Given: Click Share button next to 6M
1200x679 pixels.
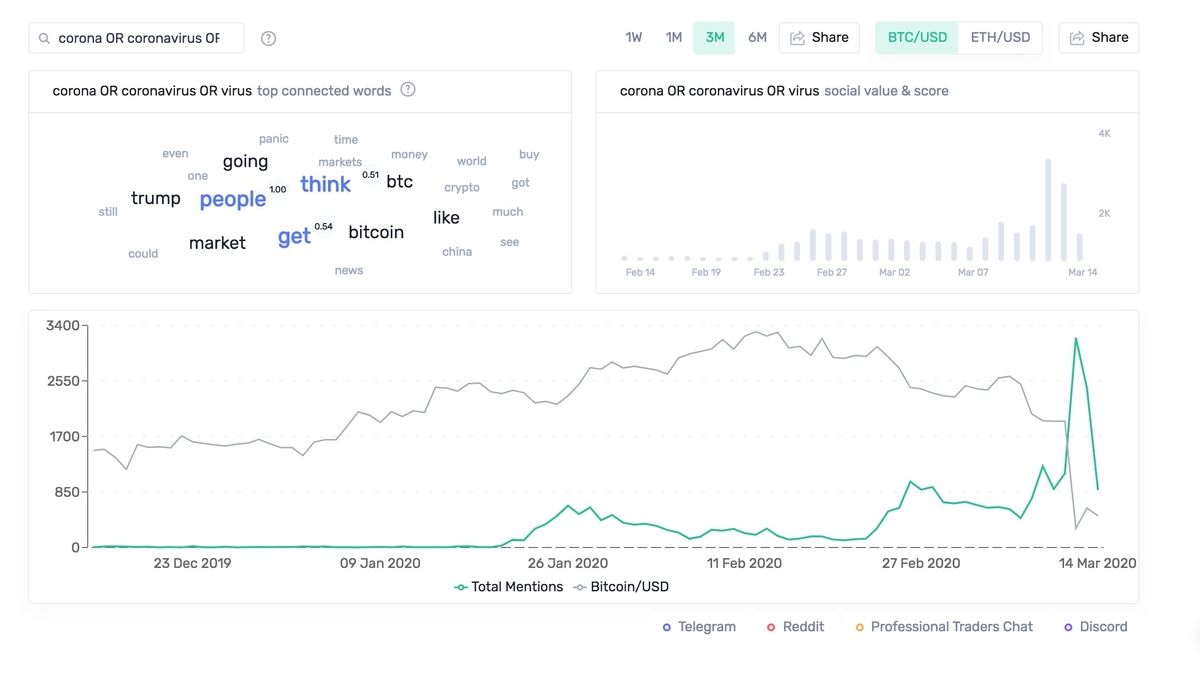Looking at the screenshot, I should [819, 38].
